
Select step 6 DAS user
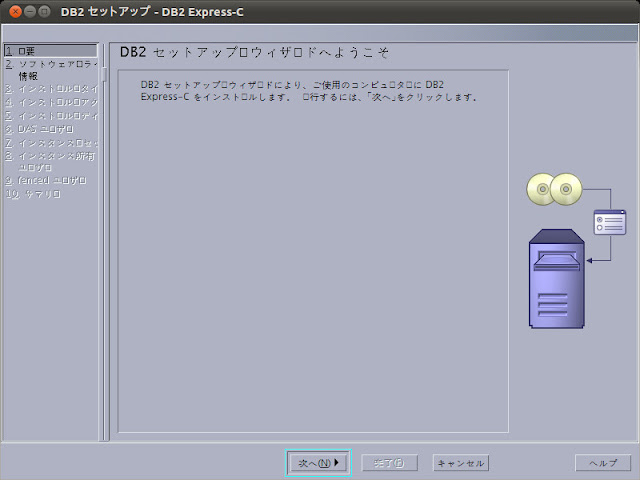point(40,129)
